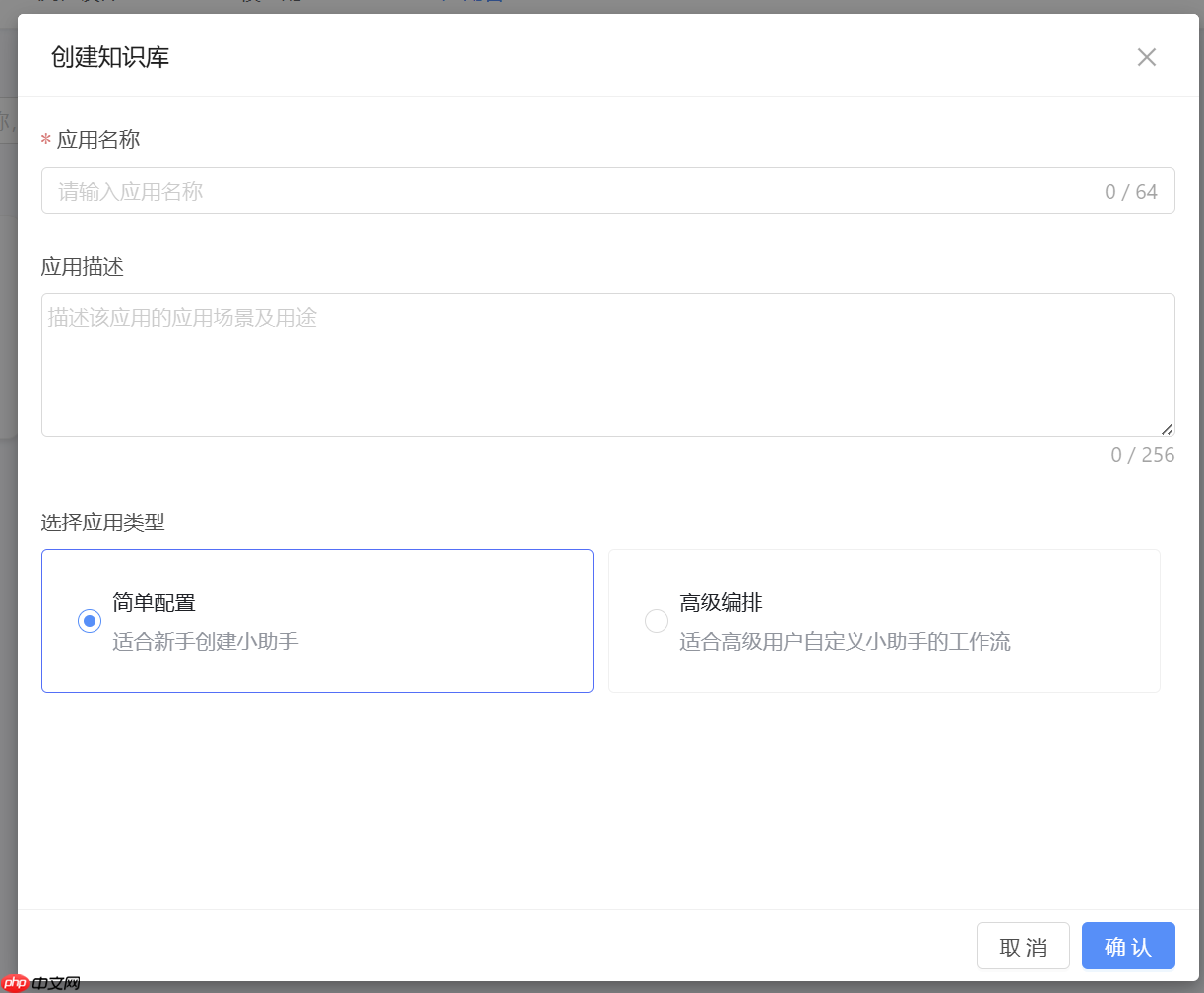The height and width of the screenshot is (993, 1204).
Task: Select the 简单配置 radio button
Action: [89, 621]
